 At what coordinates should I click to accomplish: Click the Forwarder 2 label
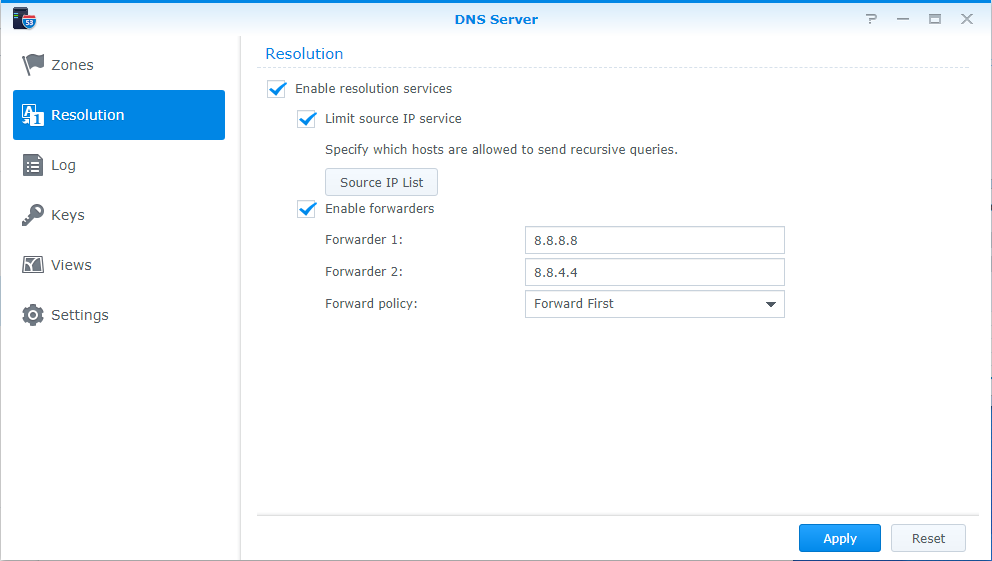pos(364,271)
